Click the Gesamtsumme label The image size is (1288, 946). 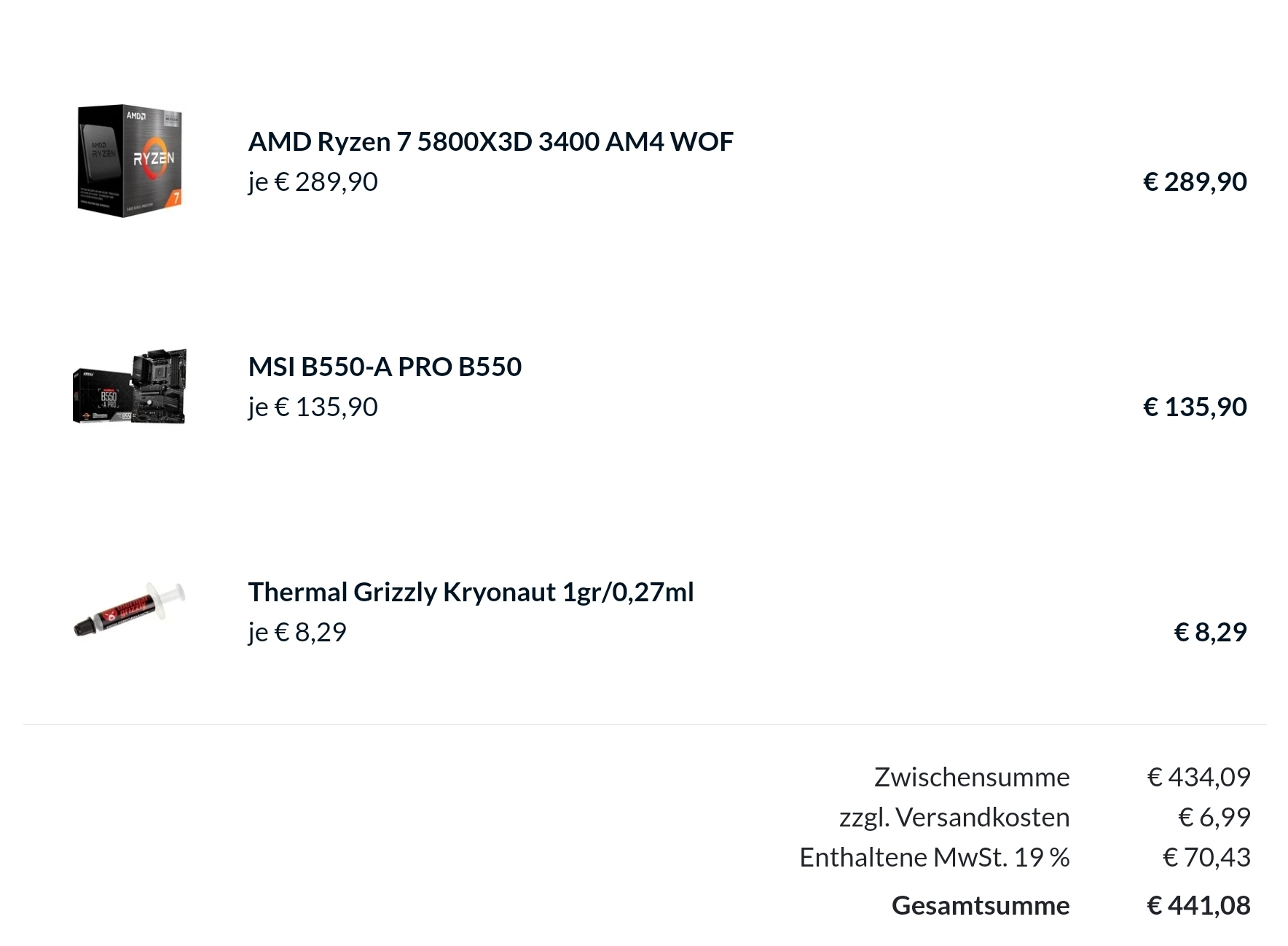pos(981,905)
